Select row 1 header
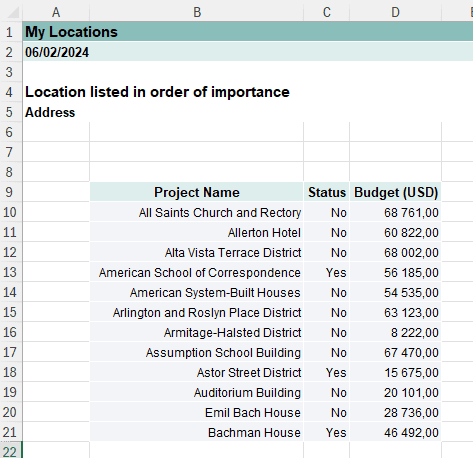 [10, 32]
